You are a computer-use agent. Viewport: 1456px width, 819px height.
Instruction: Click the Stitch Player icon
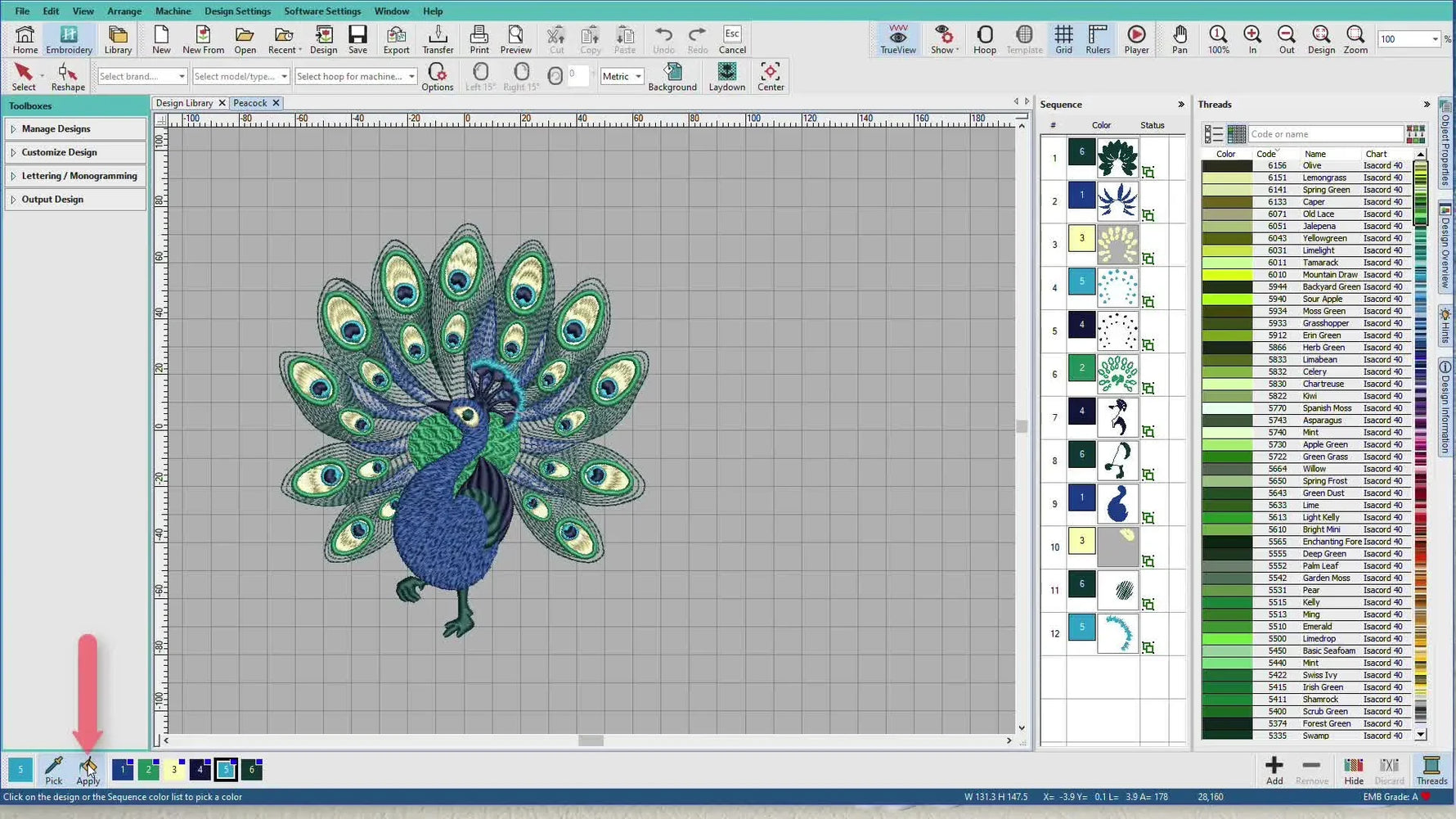click(1136, 38)
